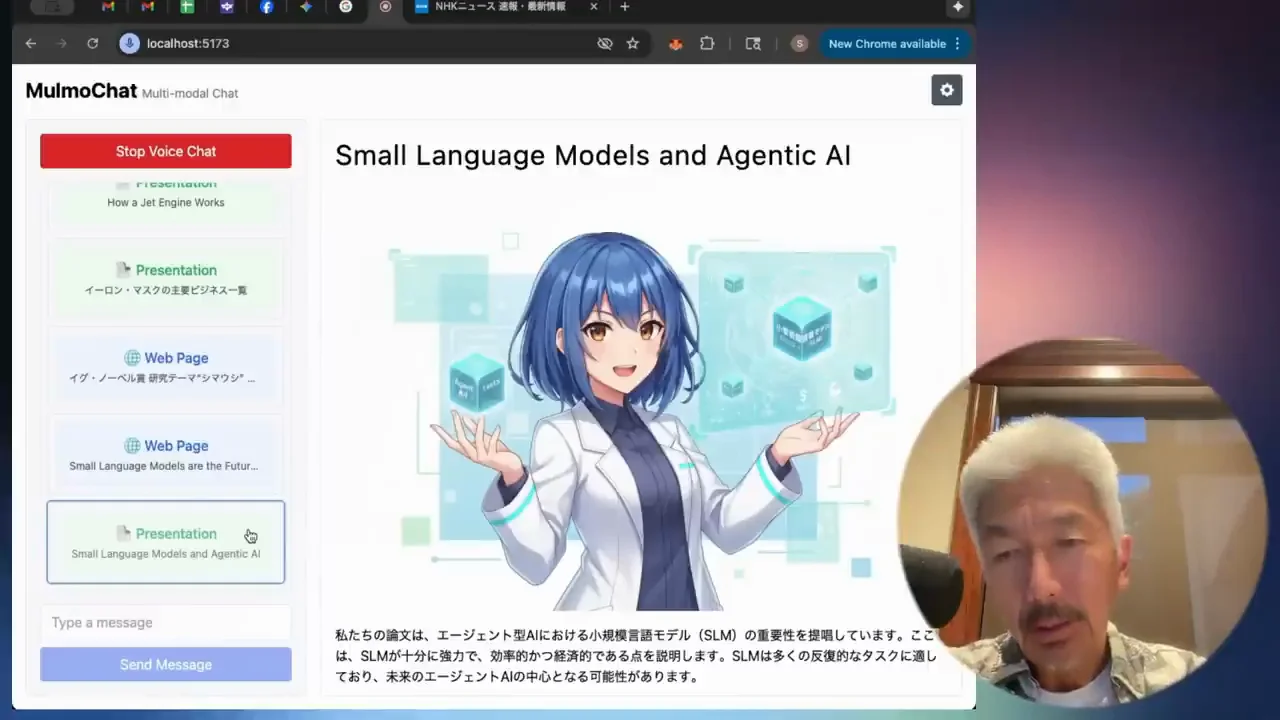
Task: Switch to the green spreadsheet tab
Action: click(187, 7)
